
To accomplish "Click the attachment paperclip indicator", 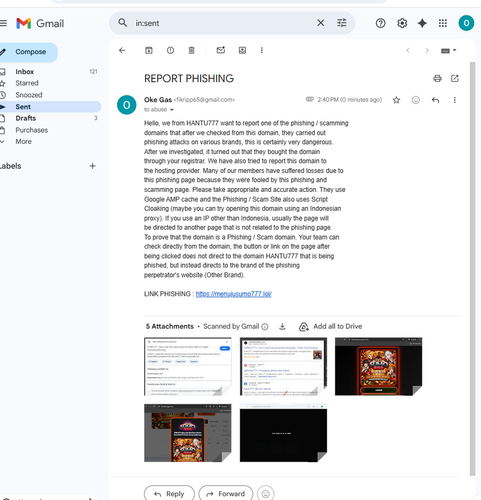I will tap(310, 99).
